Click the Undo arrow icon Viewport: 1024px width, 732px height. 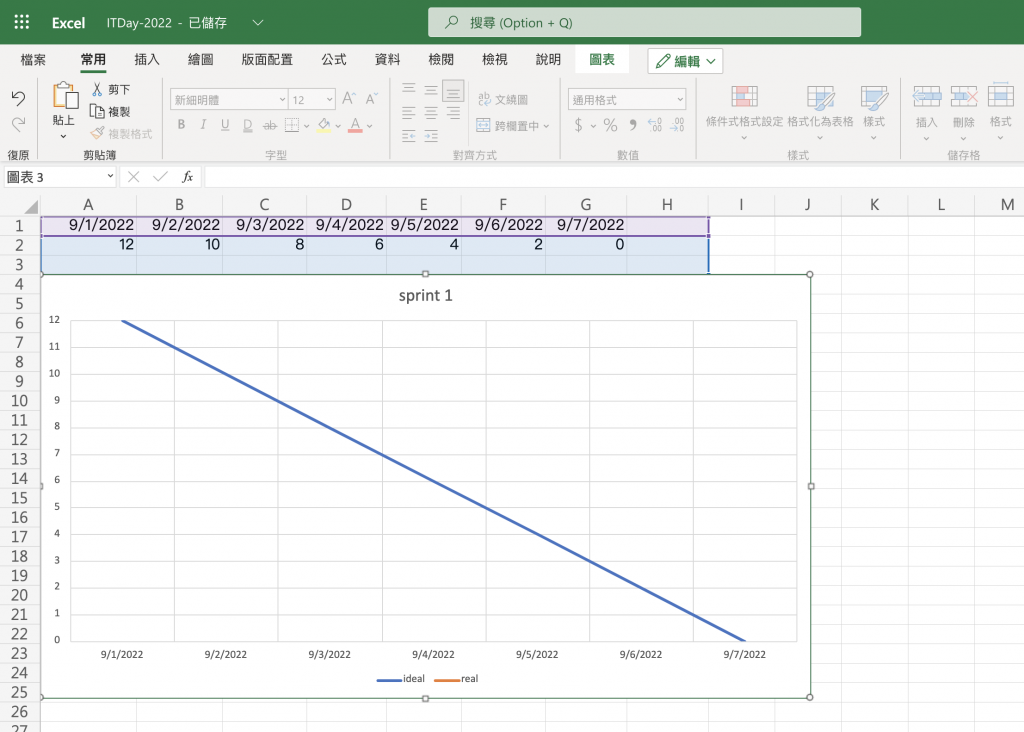tap(18, 98)
